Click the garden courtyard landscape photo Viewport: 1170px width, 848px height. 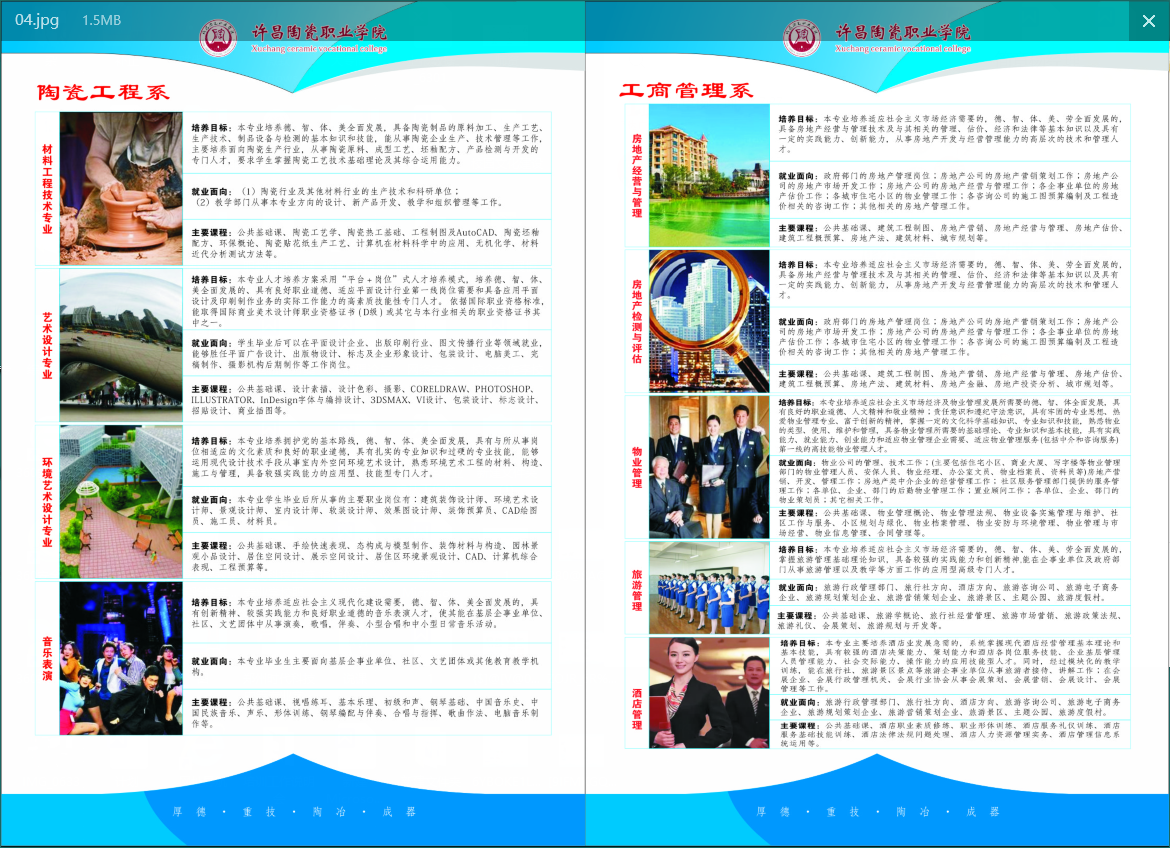121,502
